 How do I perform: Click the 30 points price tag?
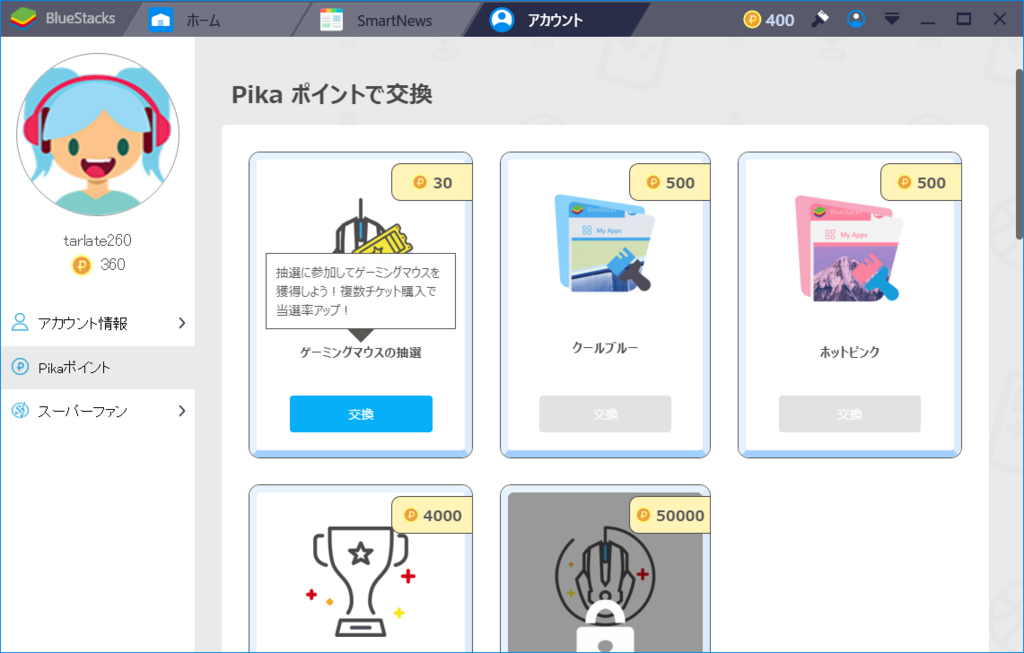click(432, 183)
